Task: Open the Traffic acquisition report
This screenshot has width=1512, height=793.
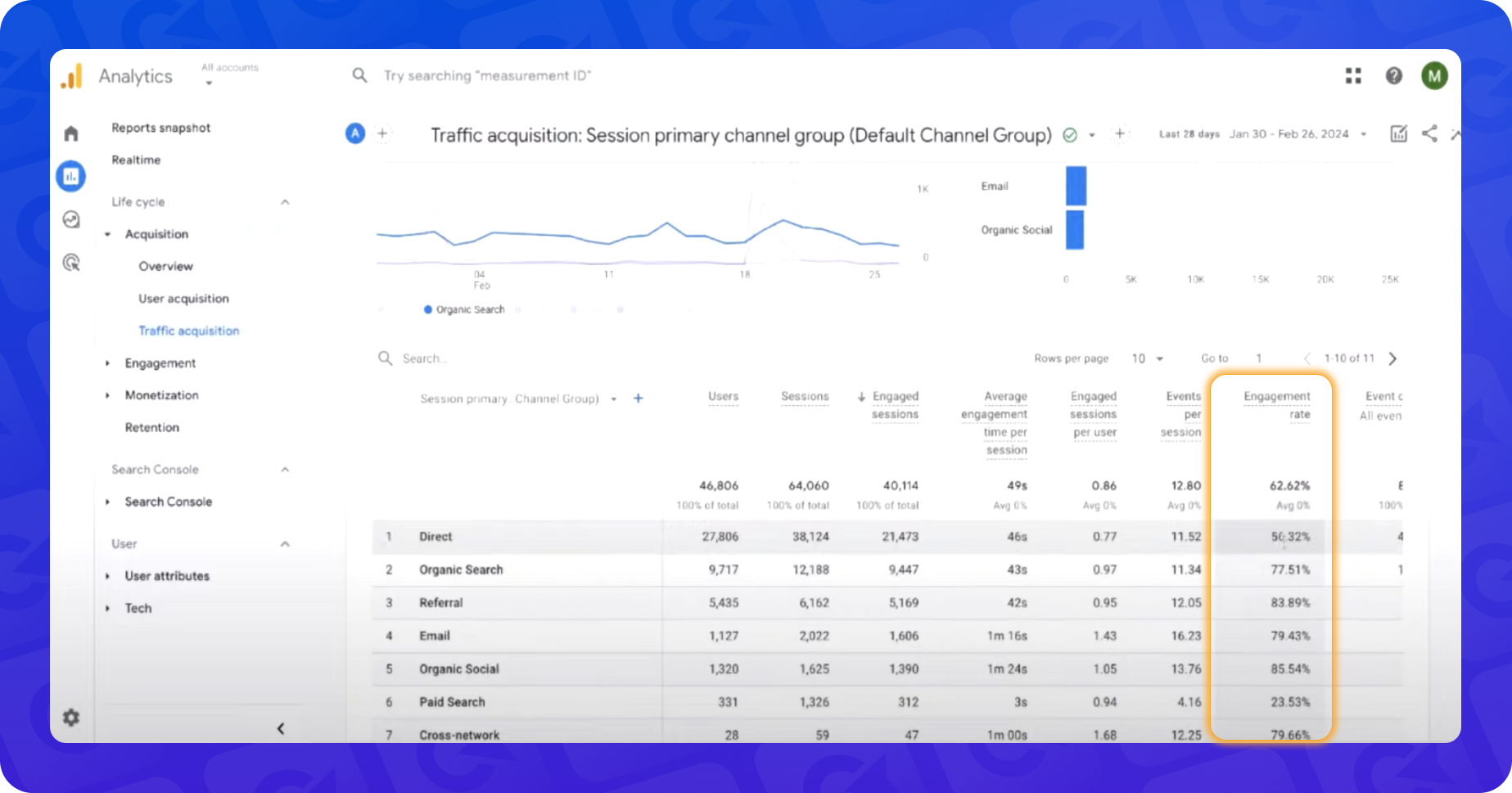Action: (x=189, y=331)
